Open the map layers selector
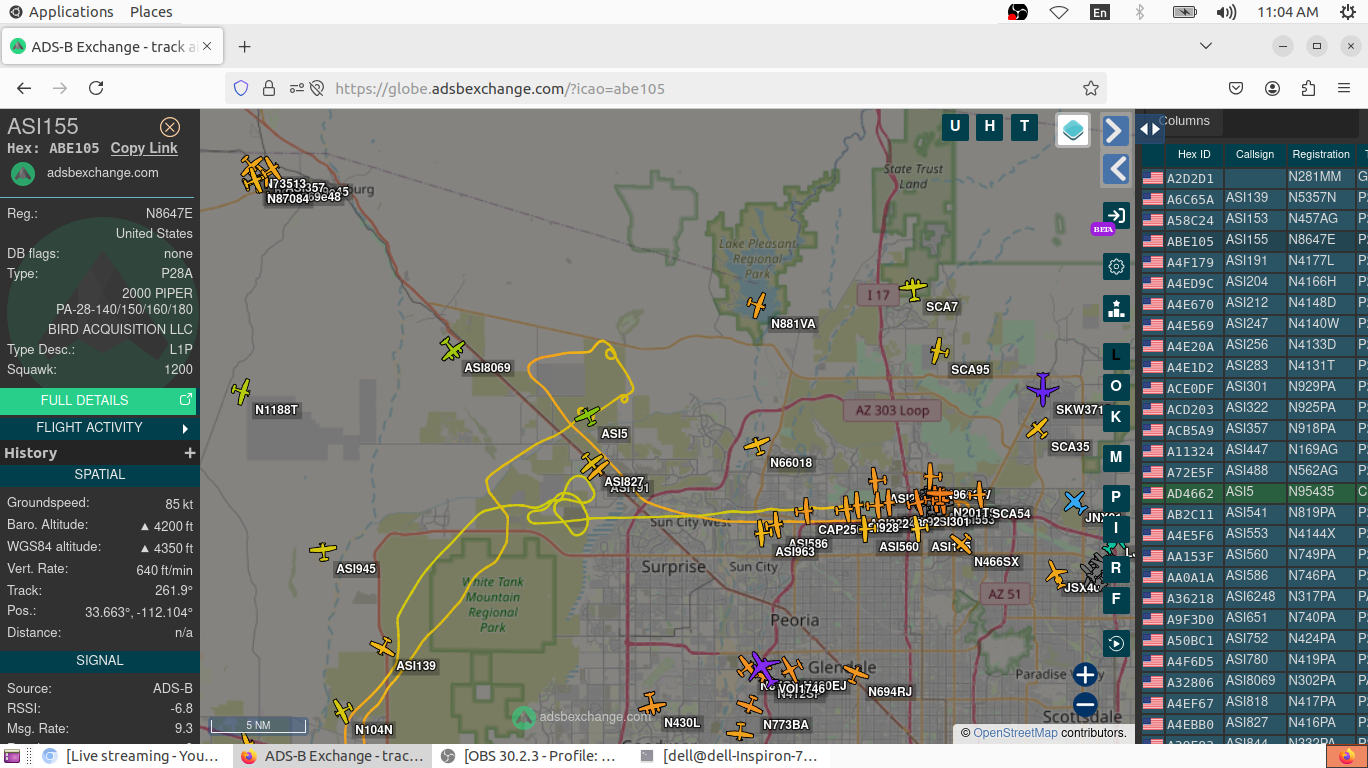 [1073, 130]
